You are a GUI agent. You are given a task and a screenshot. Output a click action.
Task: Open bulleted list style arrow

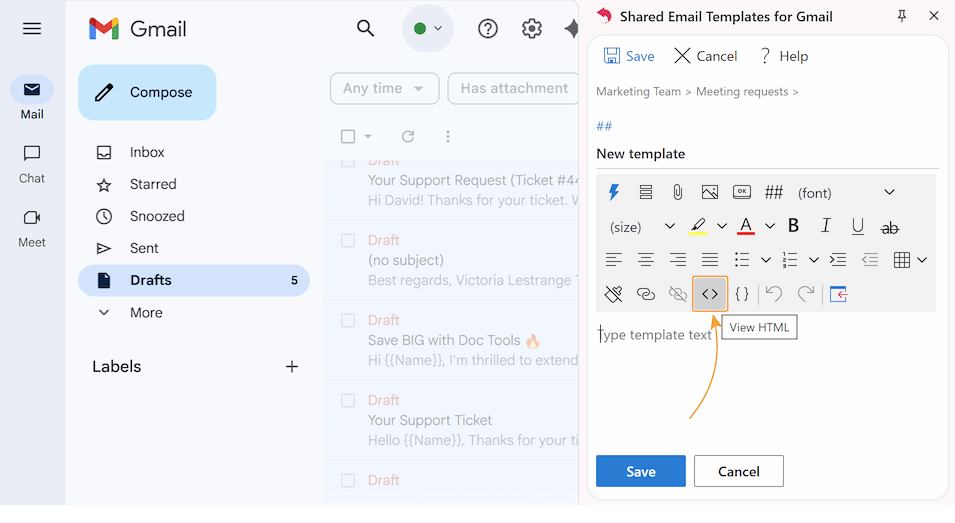766,261
